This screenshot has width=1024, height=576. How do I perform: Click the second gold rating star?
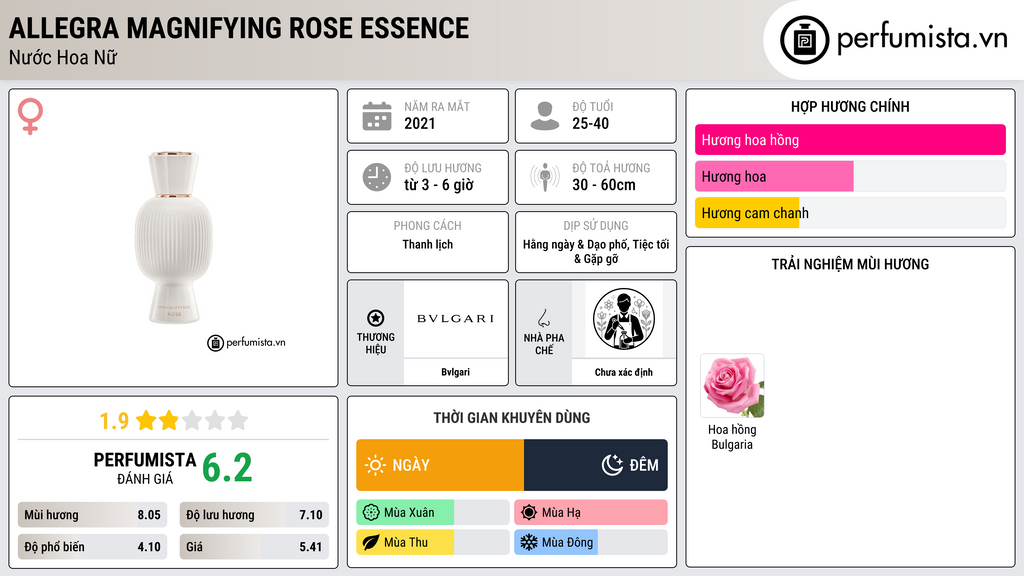click(x=169, y=420)
